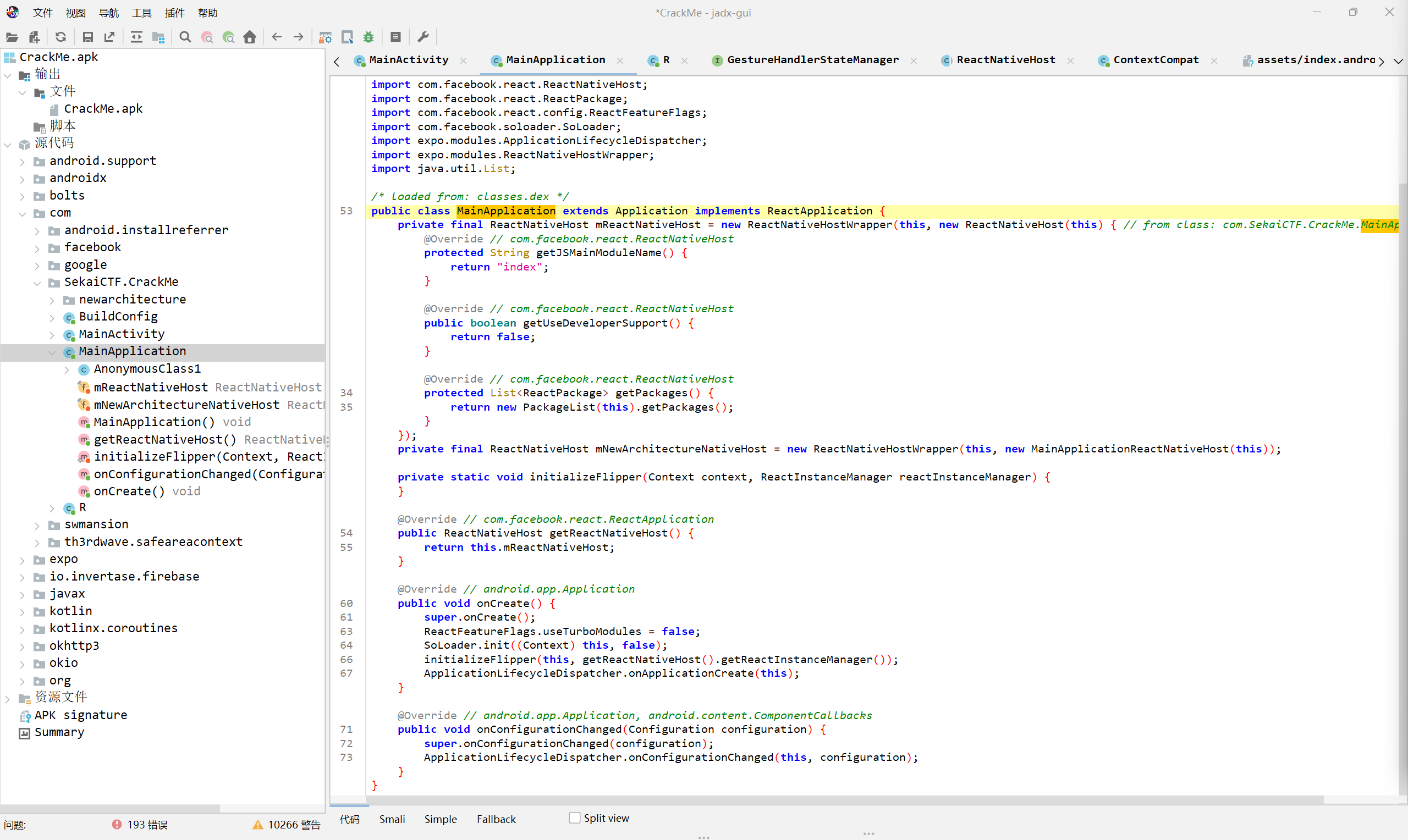Click the save project disk icon
The height and width of the screenshot is (840, 1408).
88,37
